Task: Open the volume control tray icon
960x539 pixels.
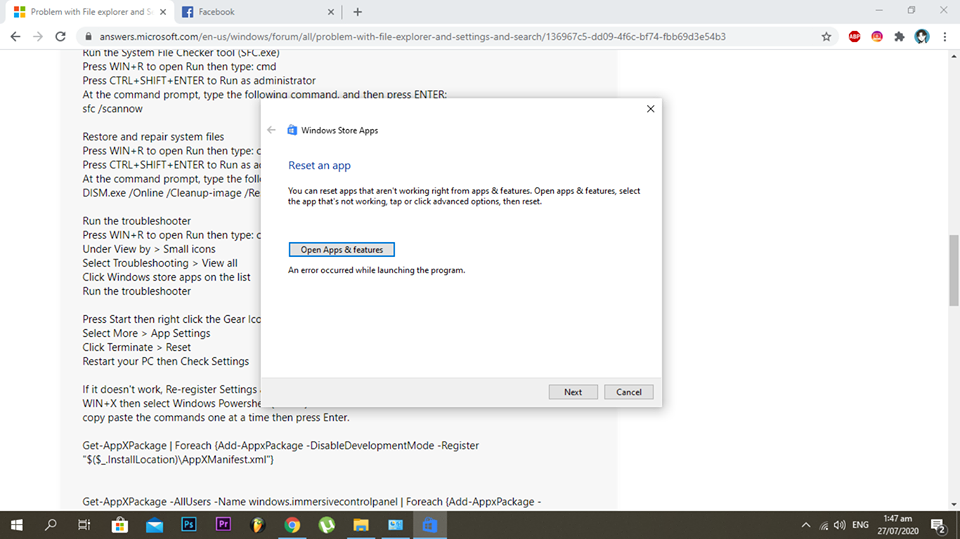Action: pos(839,525)
